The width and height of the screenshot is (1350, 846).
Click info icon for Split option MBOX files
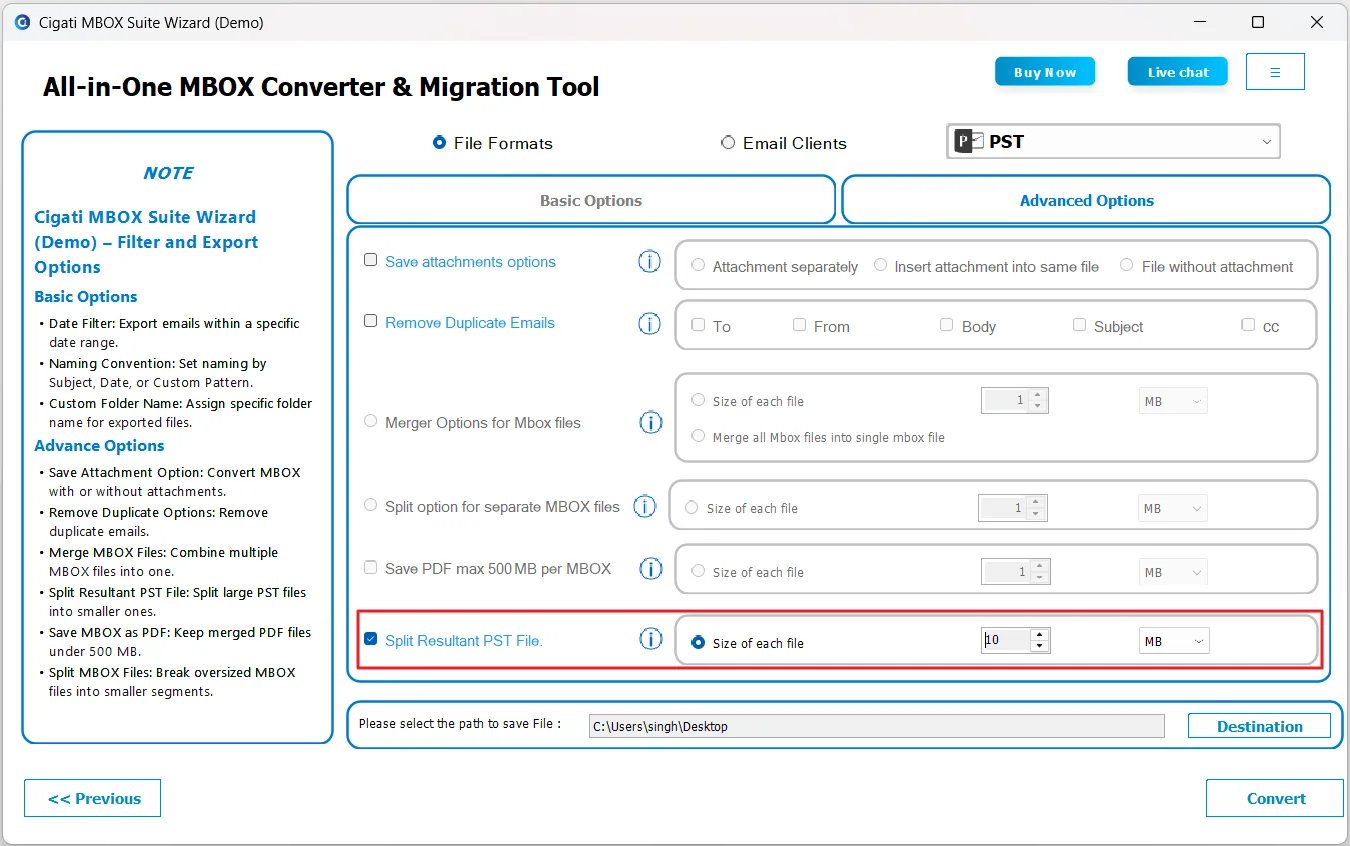pyautogui.click(x=645, y=507)
